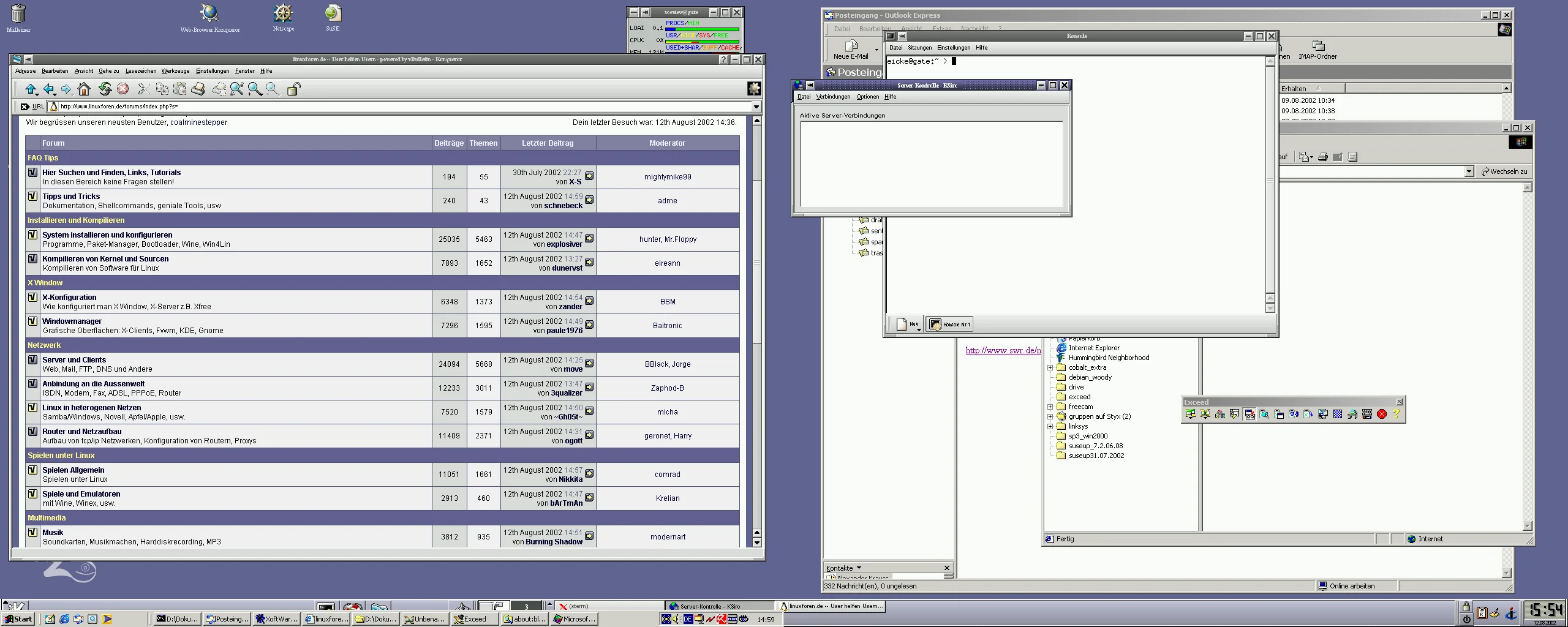Click Konqueror's Forward arrow icon

66,89
